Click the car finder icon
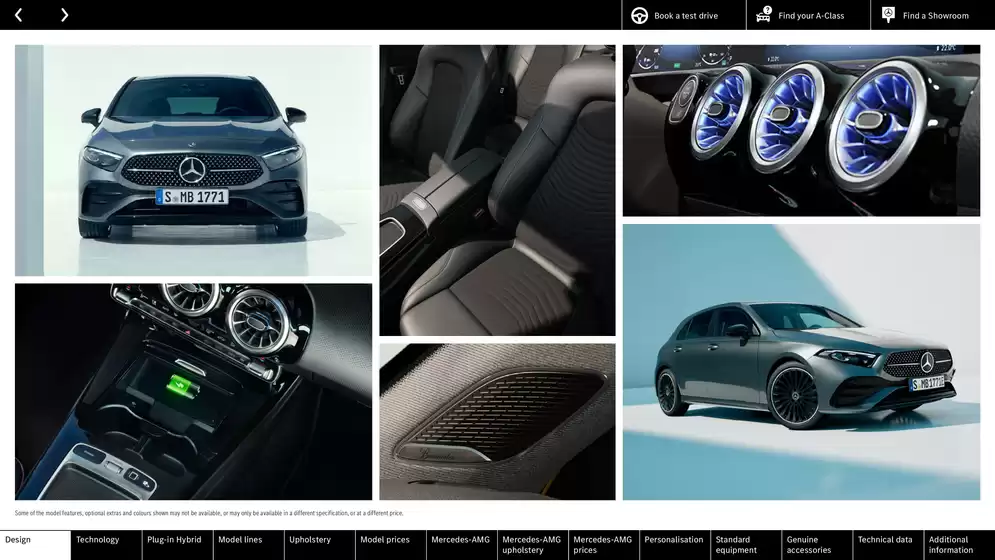 763,15
